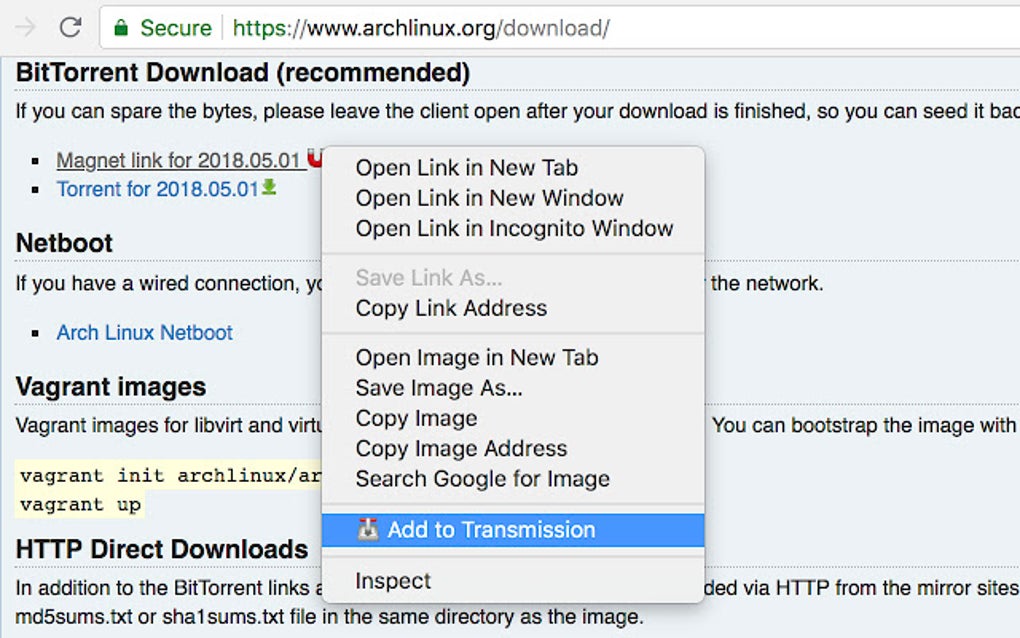This screenshot has height=638, width=1020.
Task: Click the green Secure padlock icon
Action: coord(121,27)
